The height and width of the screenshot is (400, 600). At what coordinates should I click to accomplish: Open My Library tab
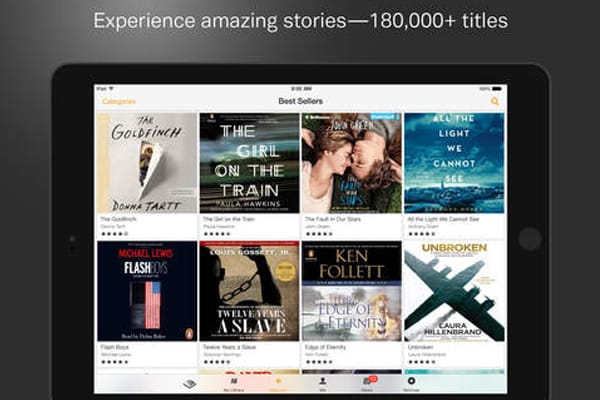(234, 384)
